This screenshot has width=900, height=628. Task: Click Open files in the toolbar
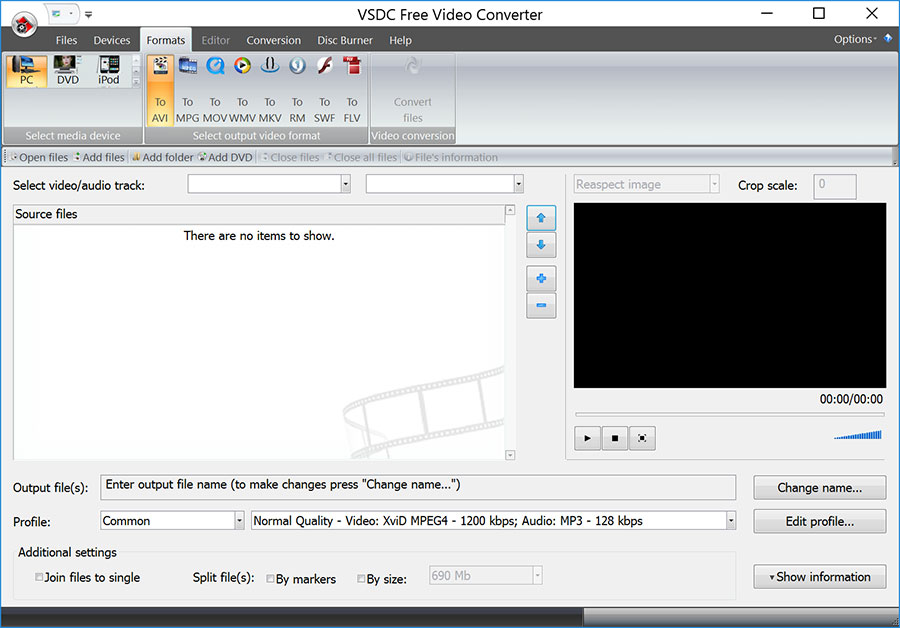(x=40, y=157)
